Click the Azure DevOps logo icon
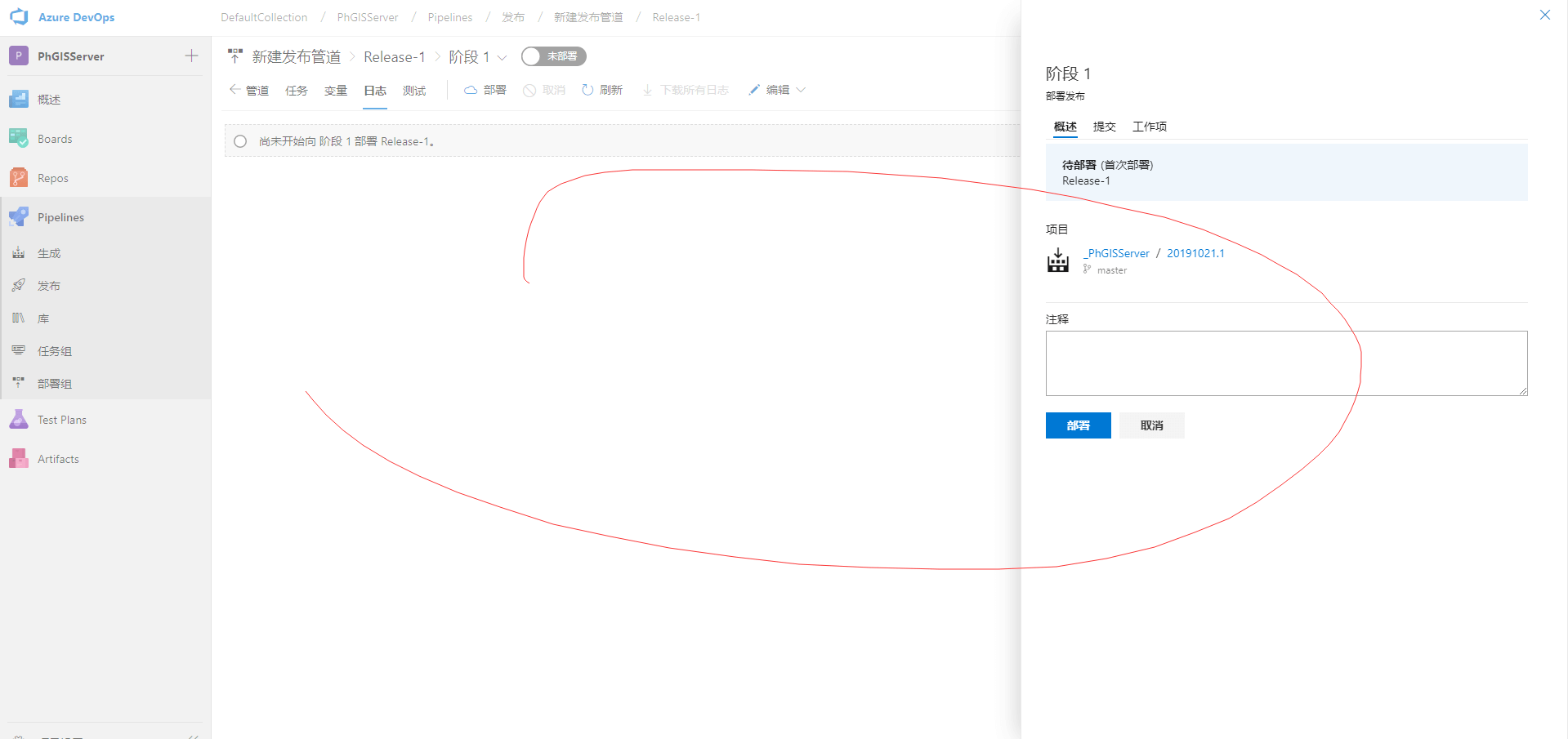1568x739 pixels. [x=19, y=17]
